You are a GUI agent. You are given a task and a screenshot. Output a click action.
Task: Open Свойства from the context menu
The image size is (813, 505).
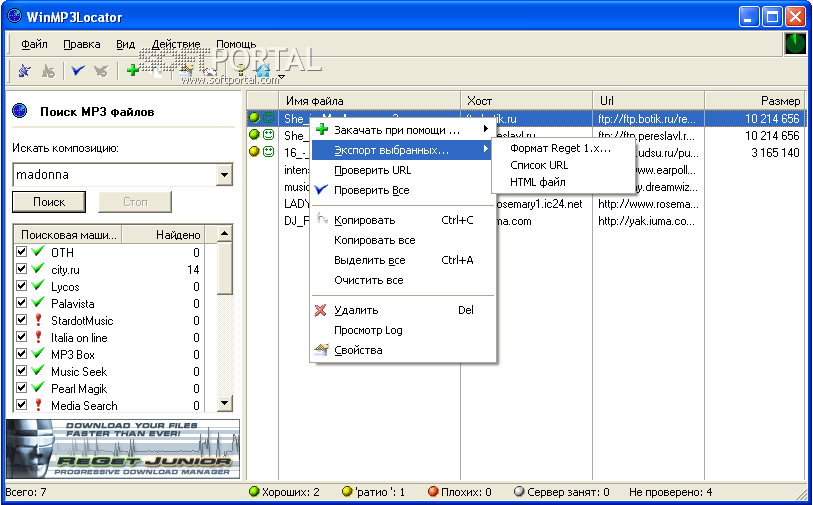[403, 350]
